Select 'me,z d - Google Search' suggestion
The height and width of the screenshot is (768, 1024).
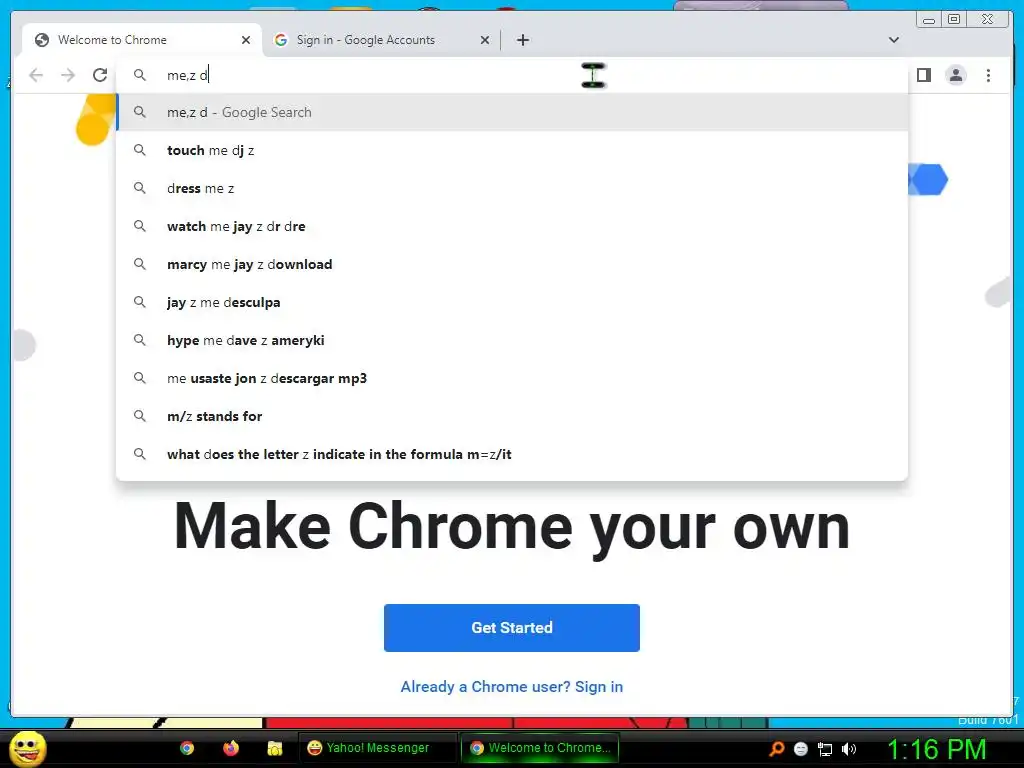pos(512,112)
